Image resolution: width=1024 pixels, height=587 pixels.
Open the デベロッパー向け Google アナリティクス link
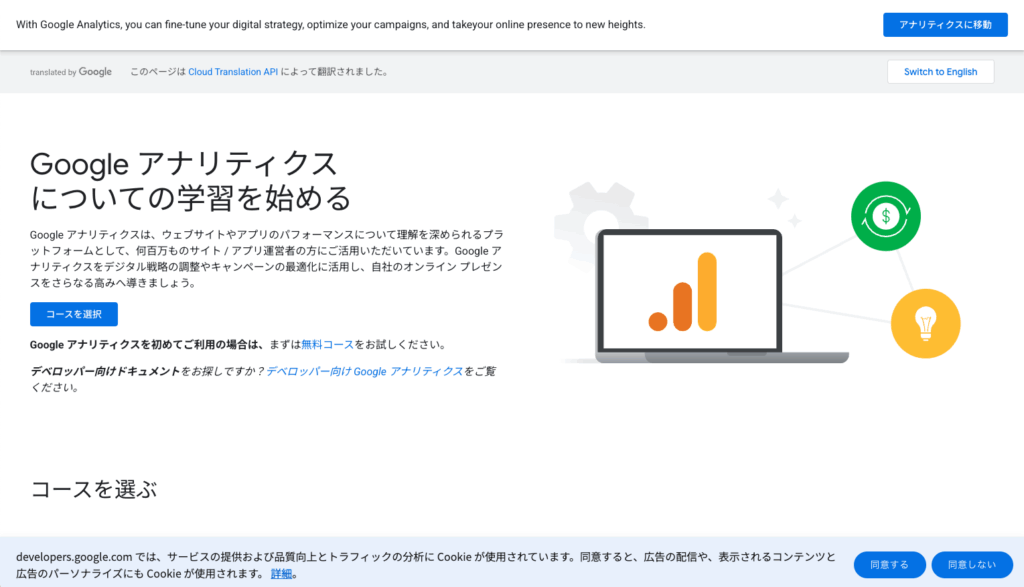coord(364,371)
